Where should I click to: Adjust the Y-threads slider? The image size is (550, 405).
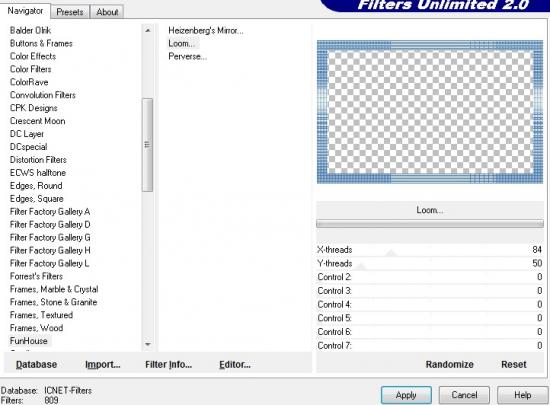coord(430,263)
